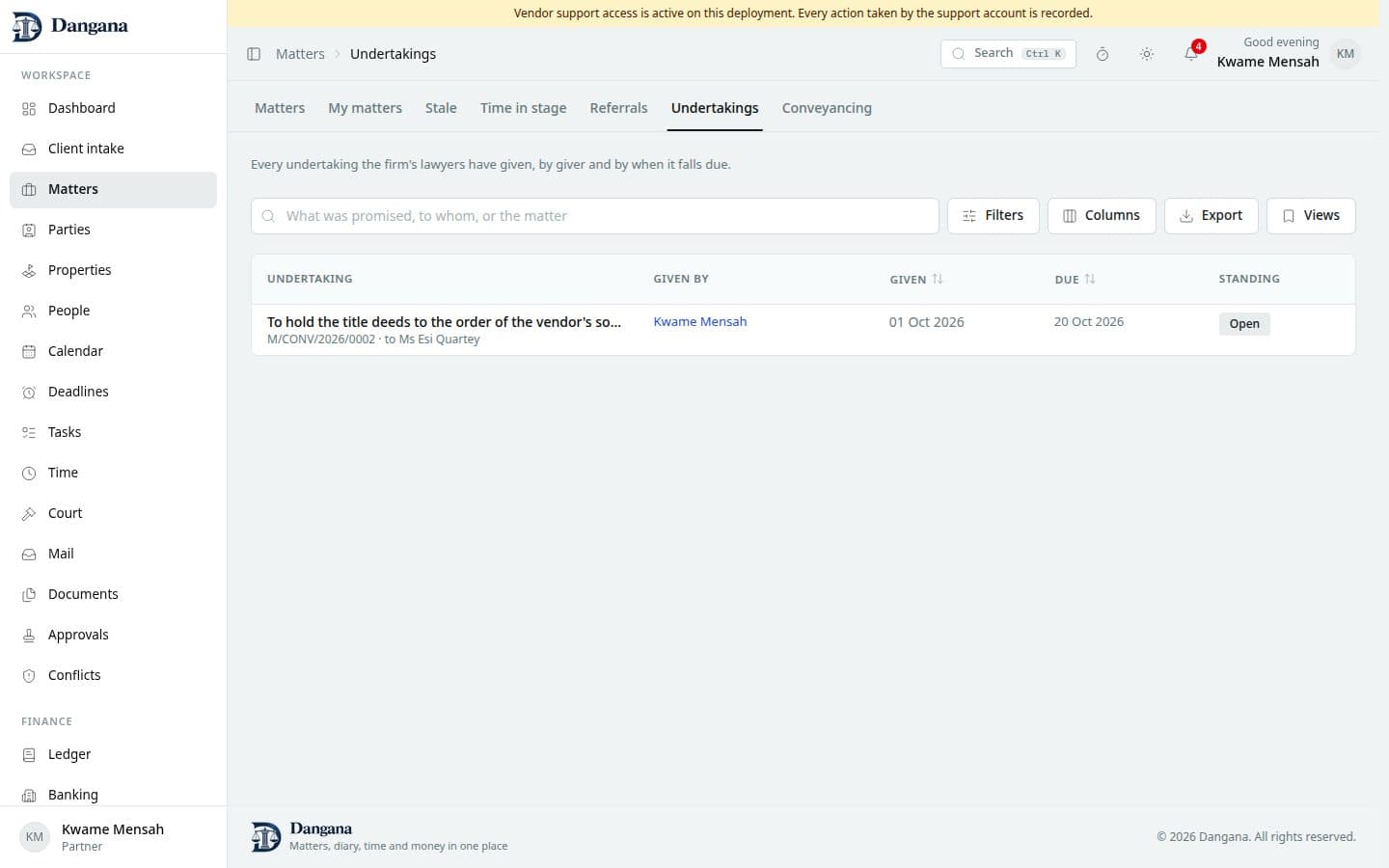The width and height of the screenshot is (1389, 868).
Task: Click the KM avatar in header
Action: point(1345,54)
